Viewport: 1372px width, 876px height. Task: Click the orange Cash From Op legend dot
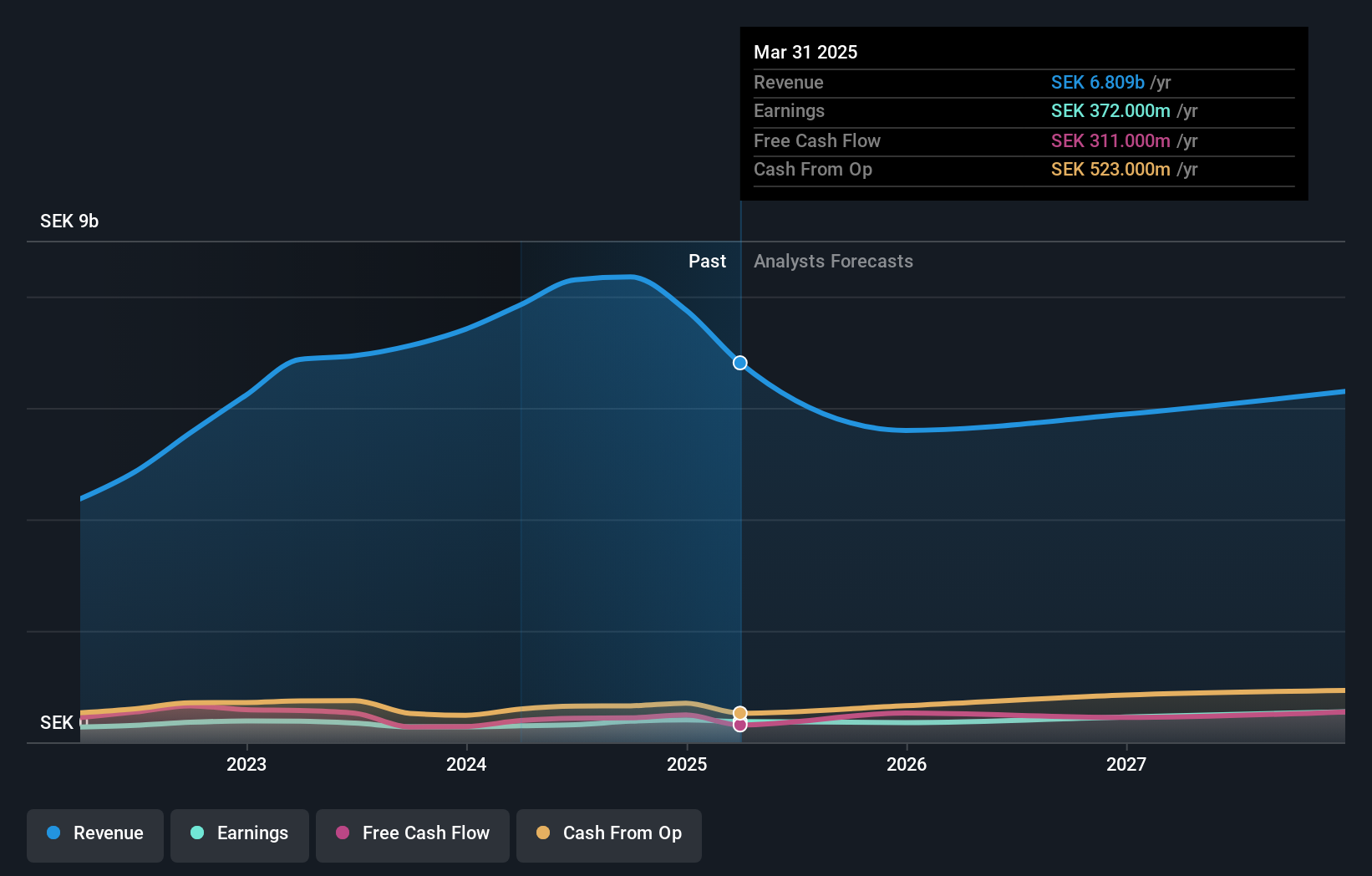click(x=543, y=833)
